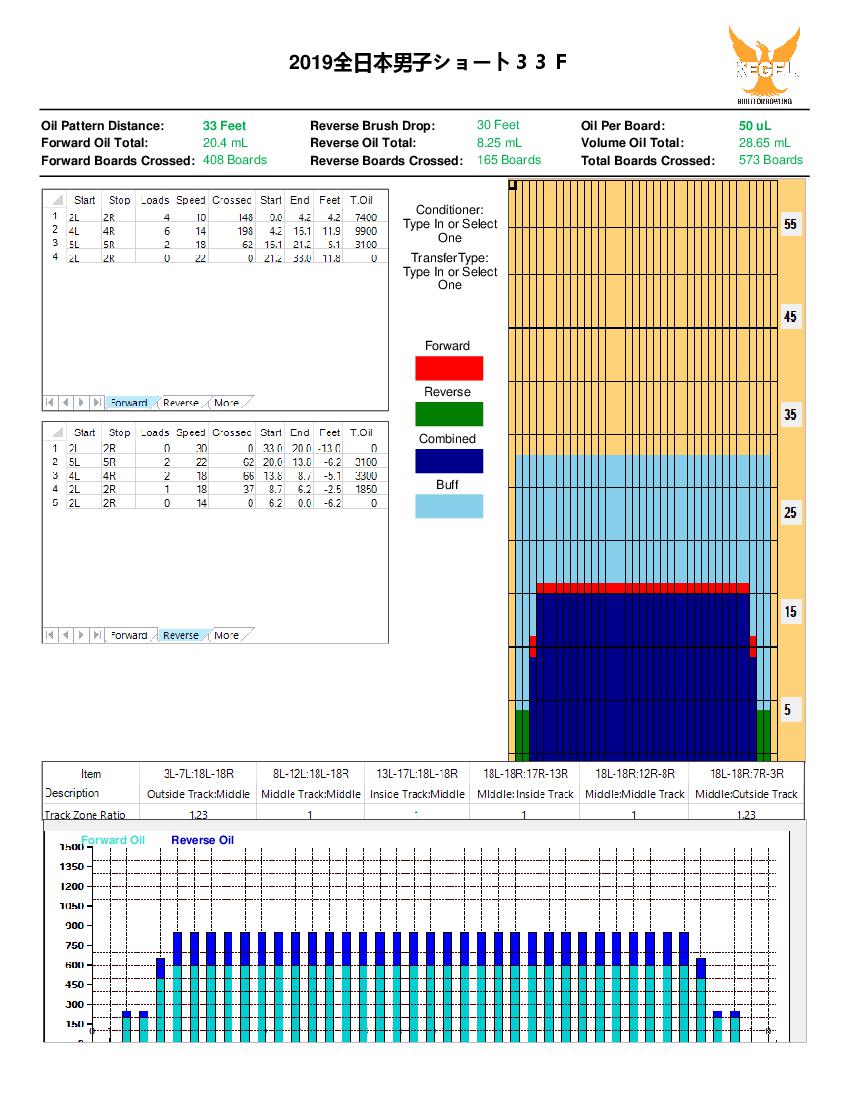Viewport: 850px width, 1100px height.
Task: Click the Conditioner 'Type In or Select One' field
Action: (x=450, y=231)
